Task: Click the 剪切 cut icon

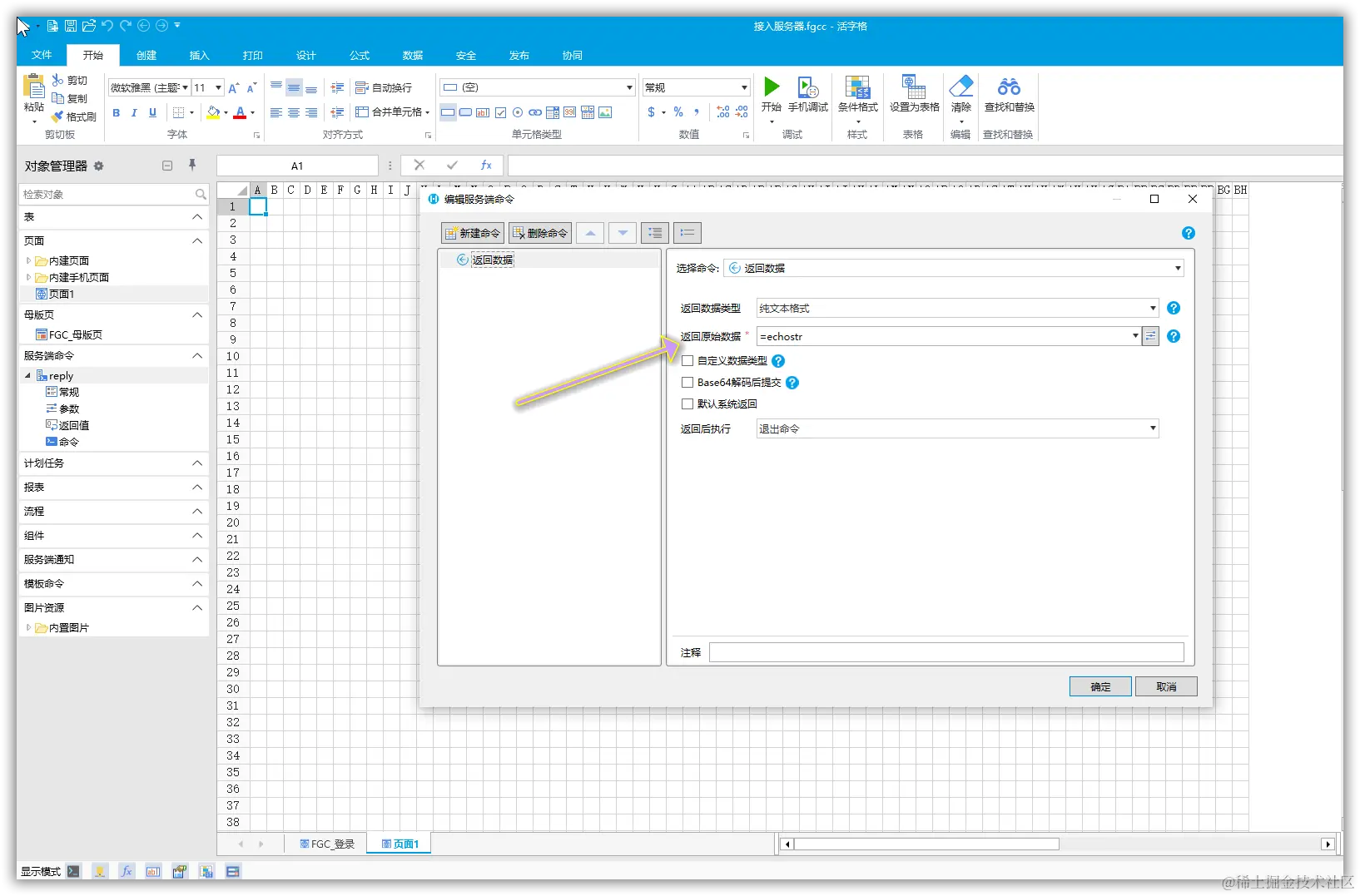Action: (57, 80)
